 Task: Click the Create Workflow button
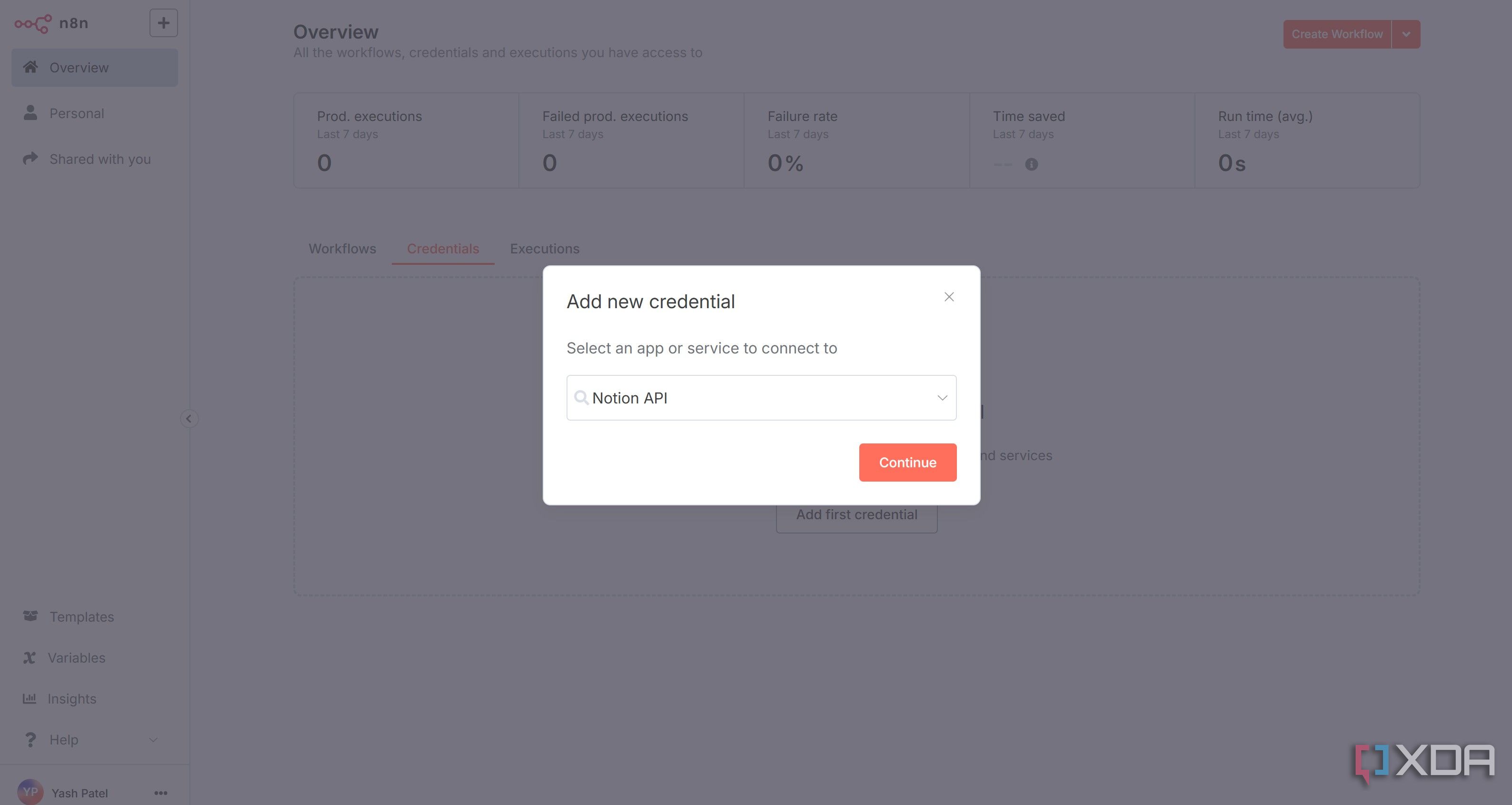[x=1337, y=34]
